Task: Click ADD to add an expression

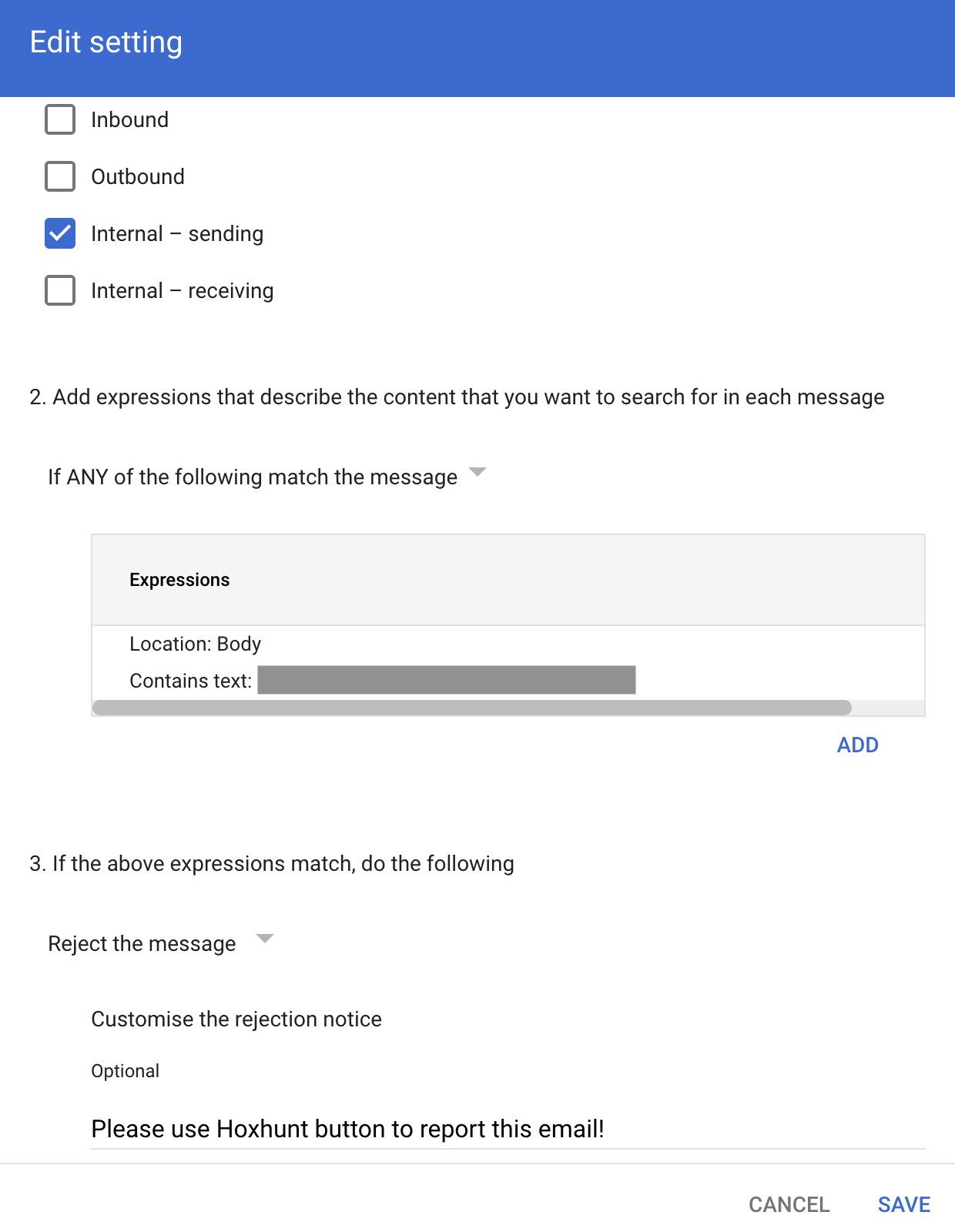Action: point(857,745)
